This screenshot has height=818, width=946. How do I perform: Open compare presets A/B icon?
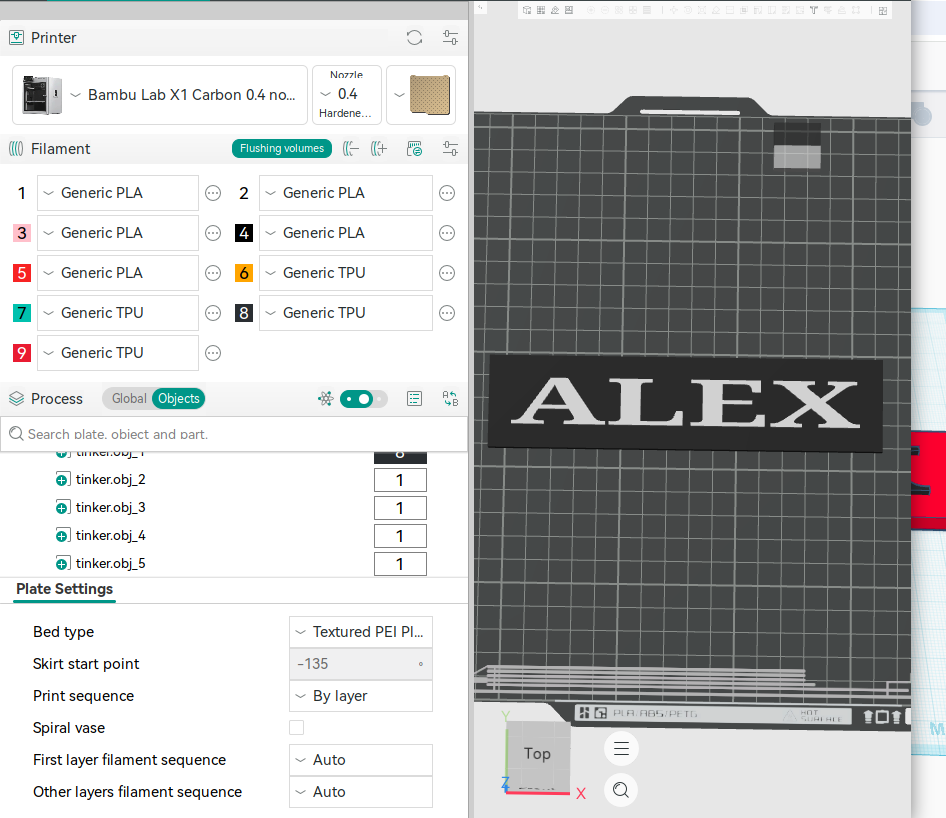click(x=450, y=399)
